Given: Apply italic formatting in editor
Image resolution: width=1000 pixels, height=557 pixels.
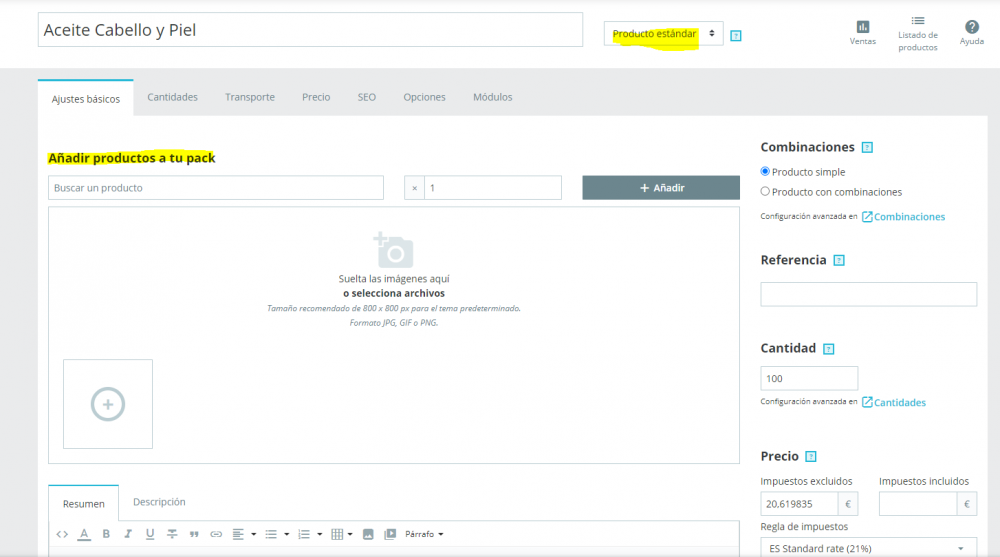Looking at the screenshot, I should click(128, 534).
